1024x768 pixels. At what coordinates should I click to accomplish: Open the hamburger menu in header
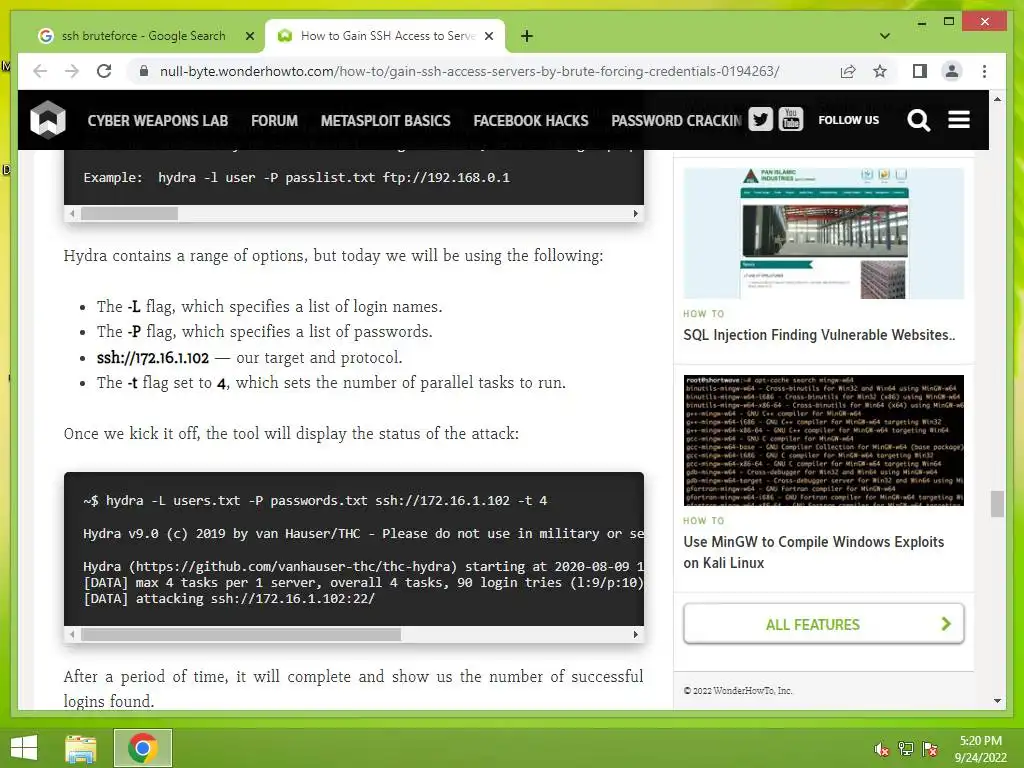tap(959, 120)
